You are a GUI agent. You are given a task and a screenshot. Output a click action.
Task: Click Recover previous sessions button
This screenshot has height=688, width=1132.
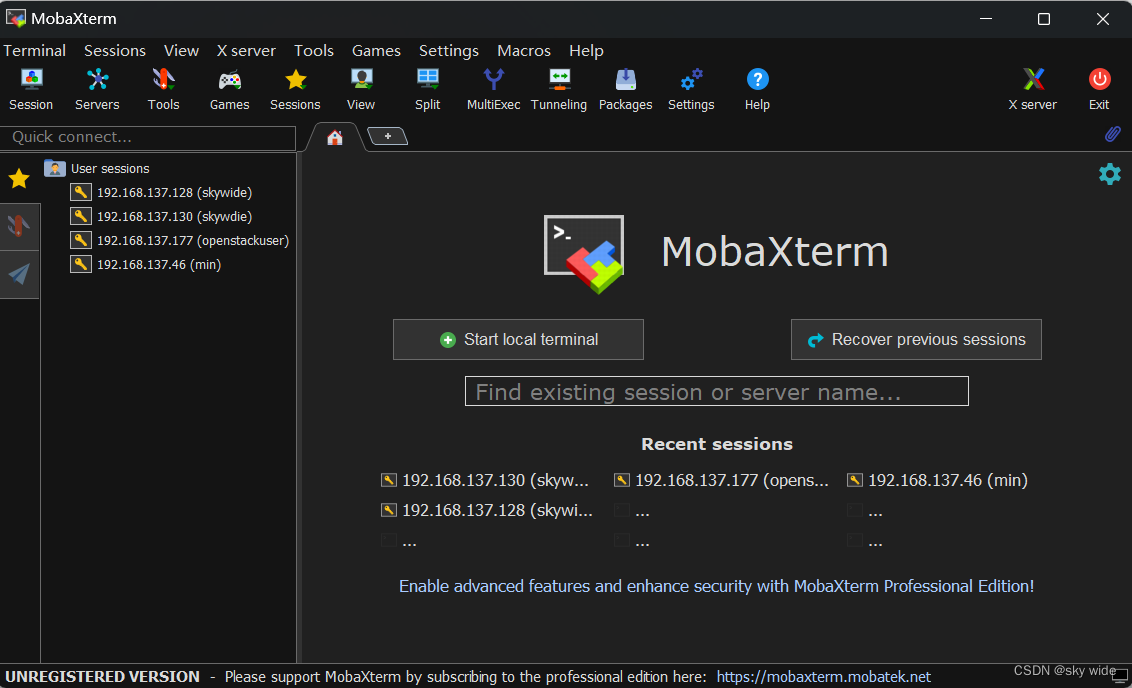point(916,339)
